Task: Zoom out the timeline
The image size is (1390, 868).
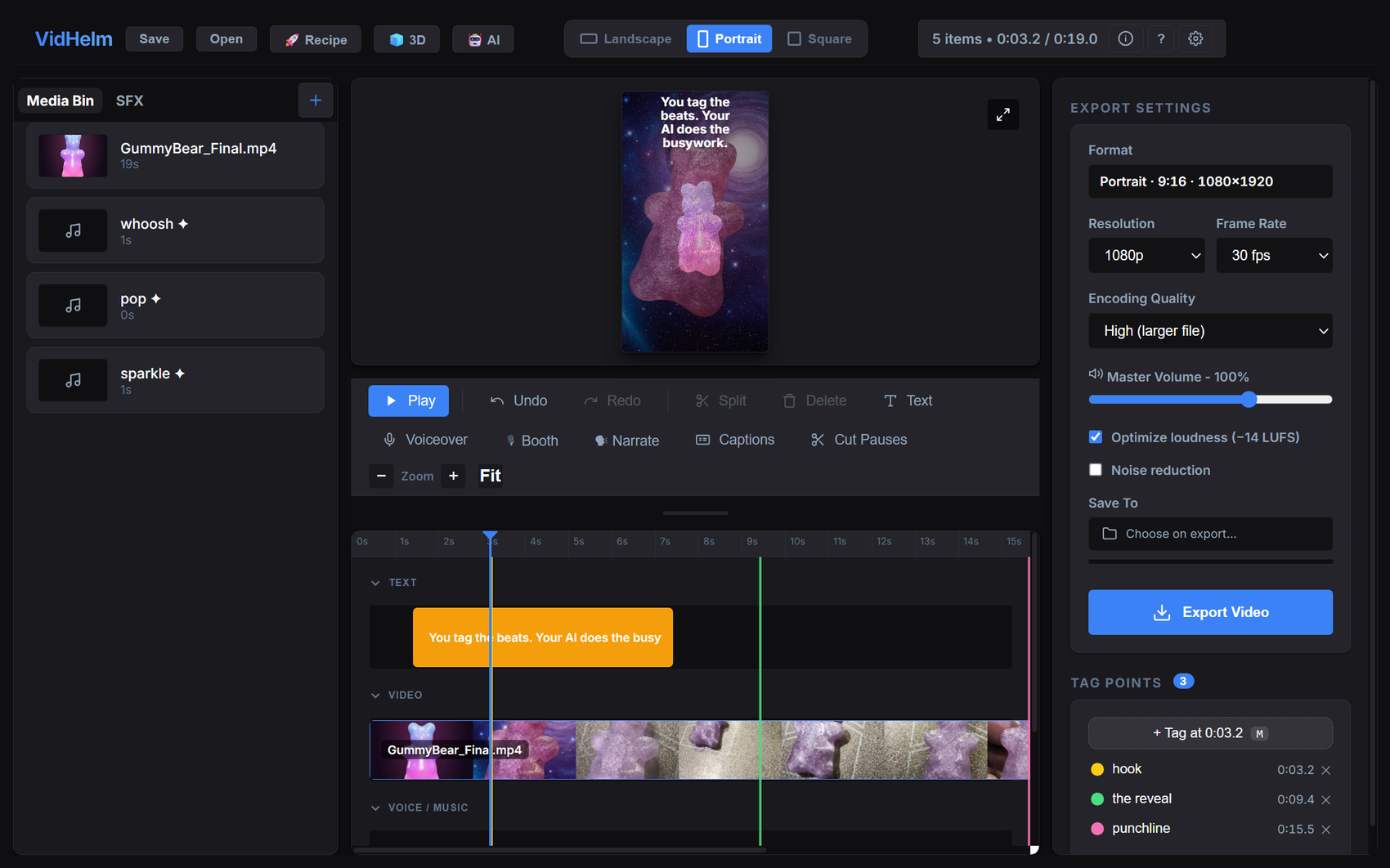Action: click(x=381, y=476)
